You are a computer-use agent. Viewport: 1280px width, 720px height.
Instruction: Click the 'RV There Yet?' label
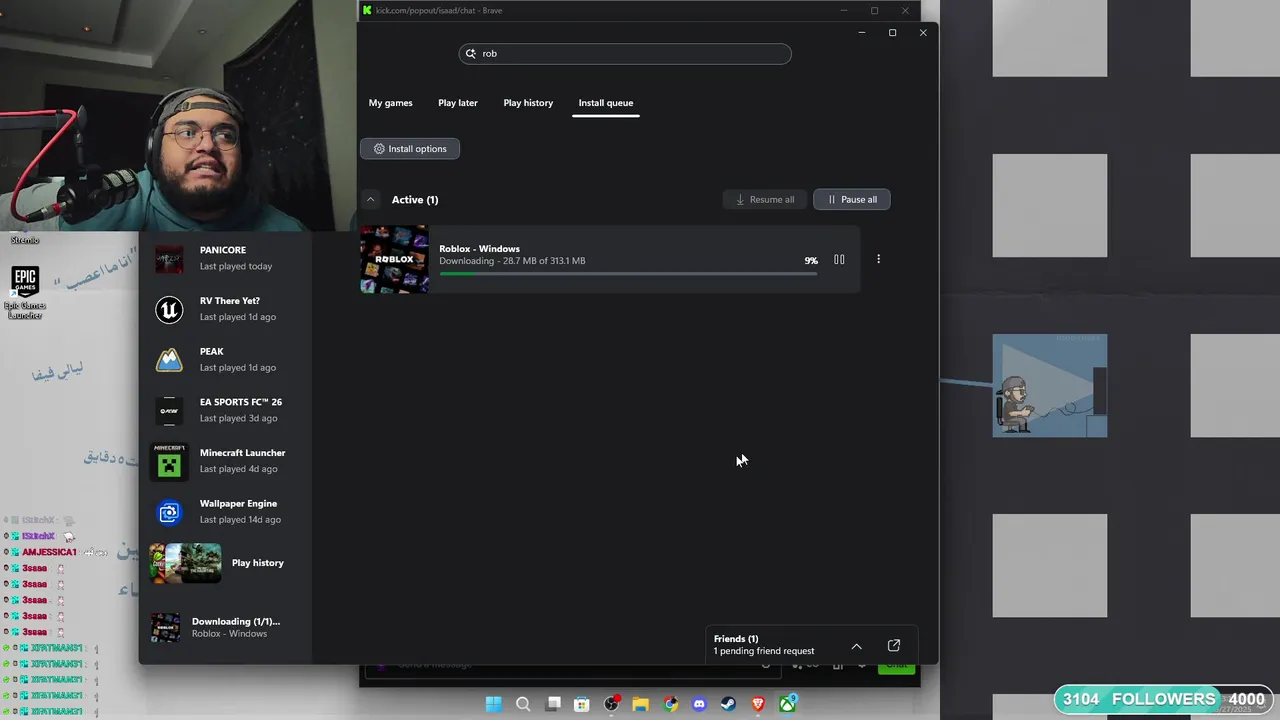230,301
